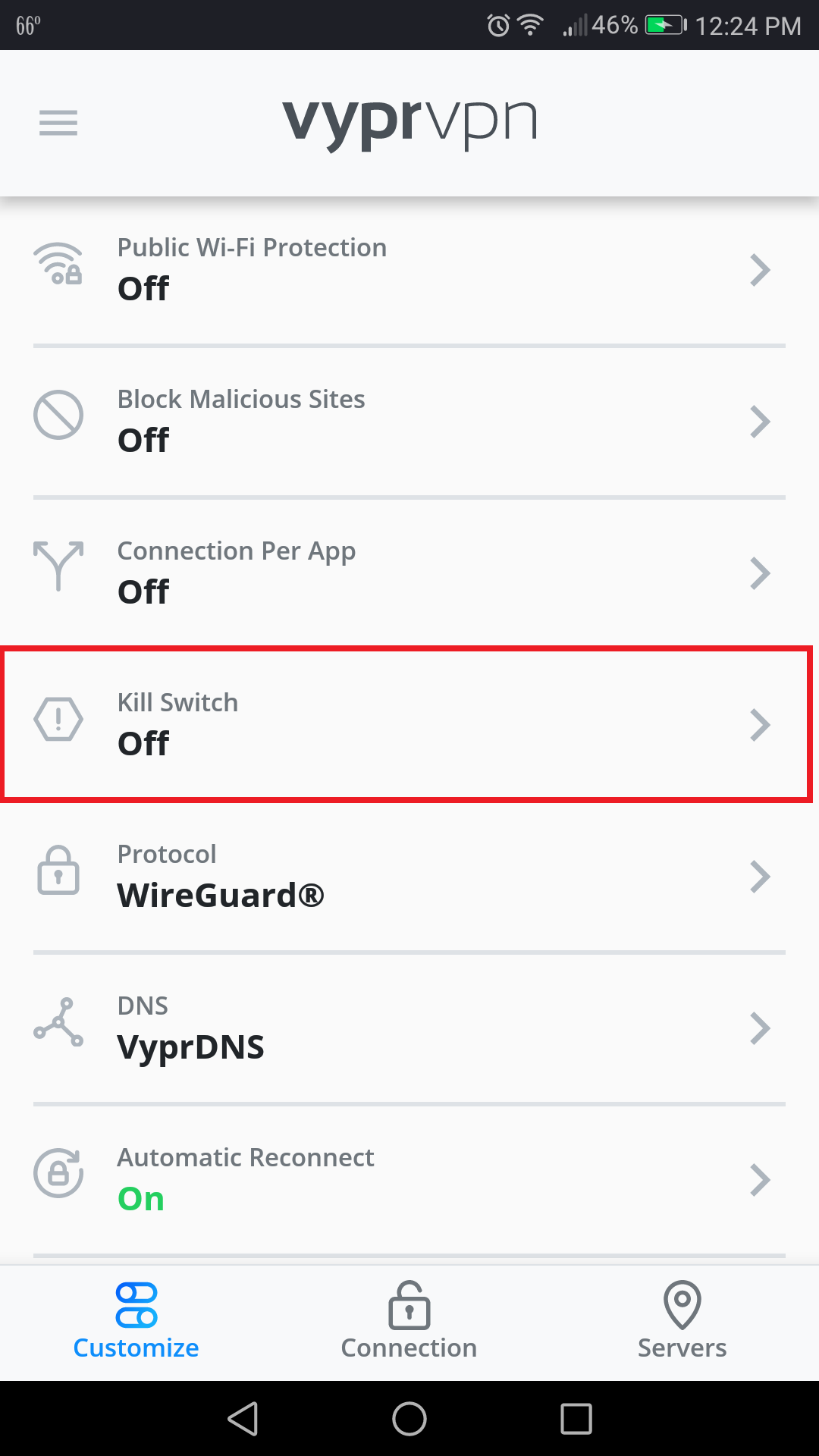Disable Automatic Reconnect
The width and height of the screenshot is (819, 1456).
[x=409, y=1178]
